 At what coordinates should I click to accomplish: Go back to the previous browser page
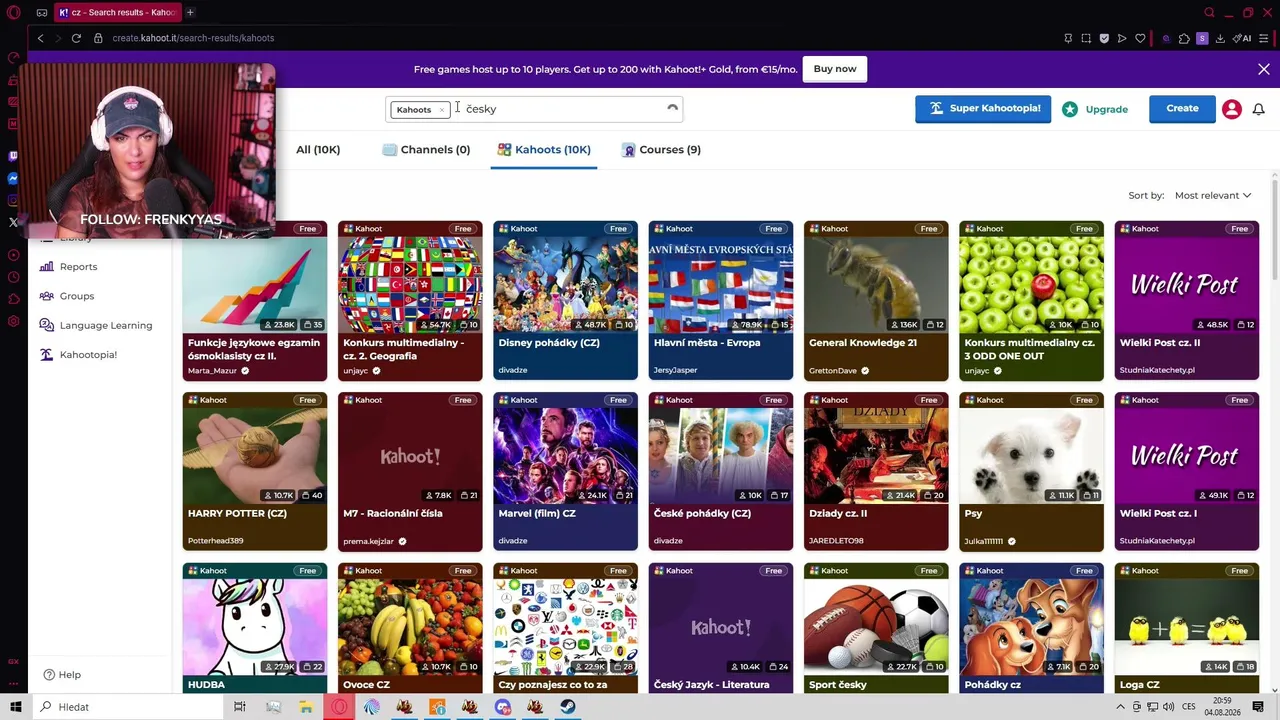point(40,38)
